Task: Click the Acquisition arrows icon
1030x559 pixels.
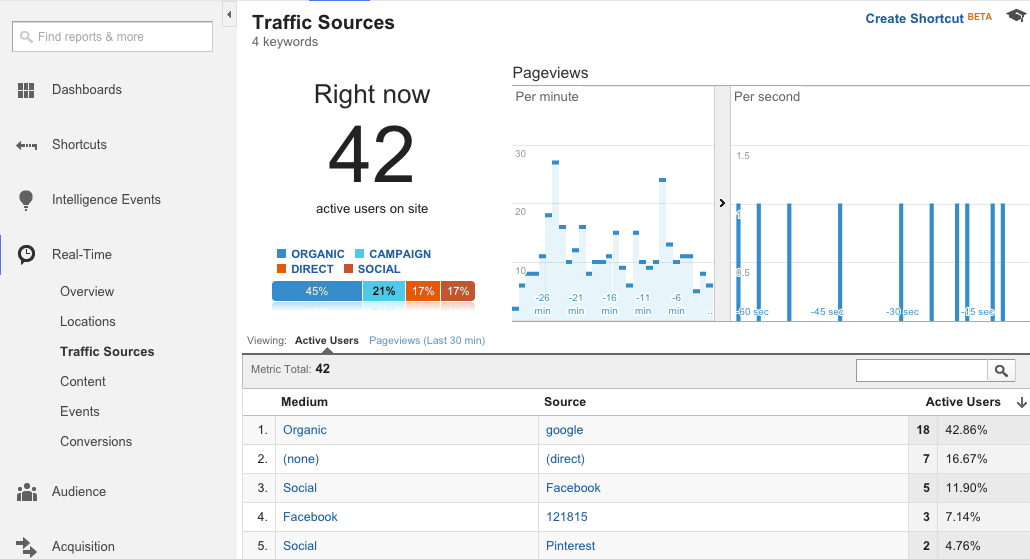Action: click(x=26, y=547)
